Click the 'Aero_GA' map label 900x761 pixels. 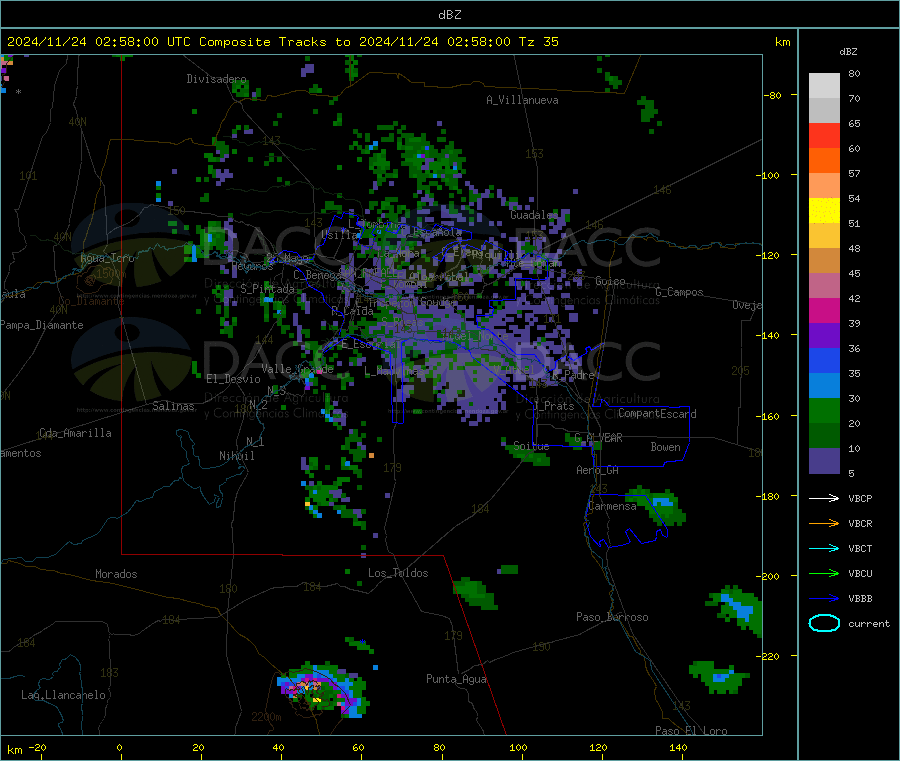(x=597, y=471)
